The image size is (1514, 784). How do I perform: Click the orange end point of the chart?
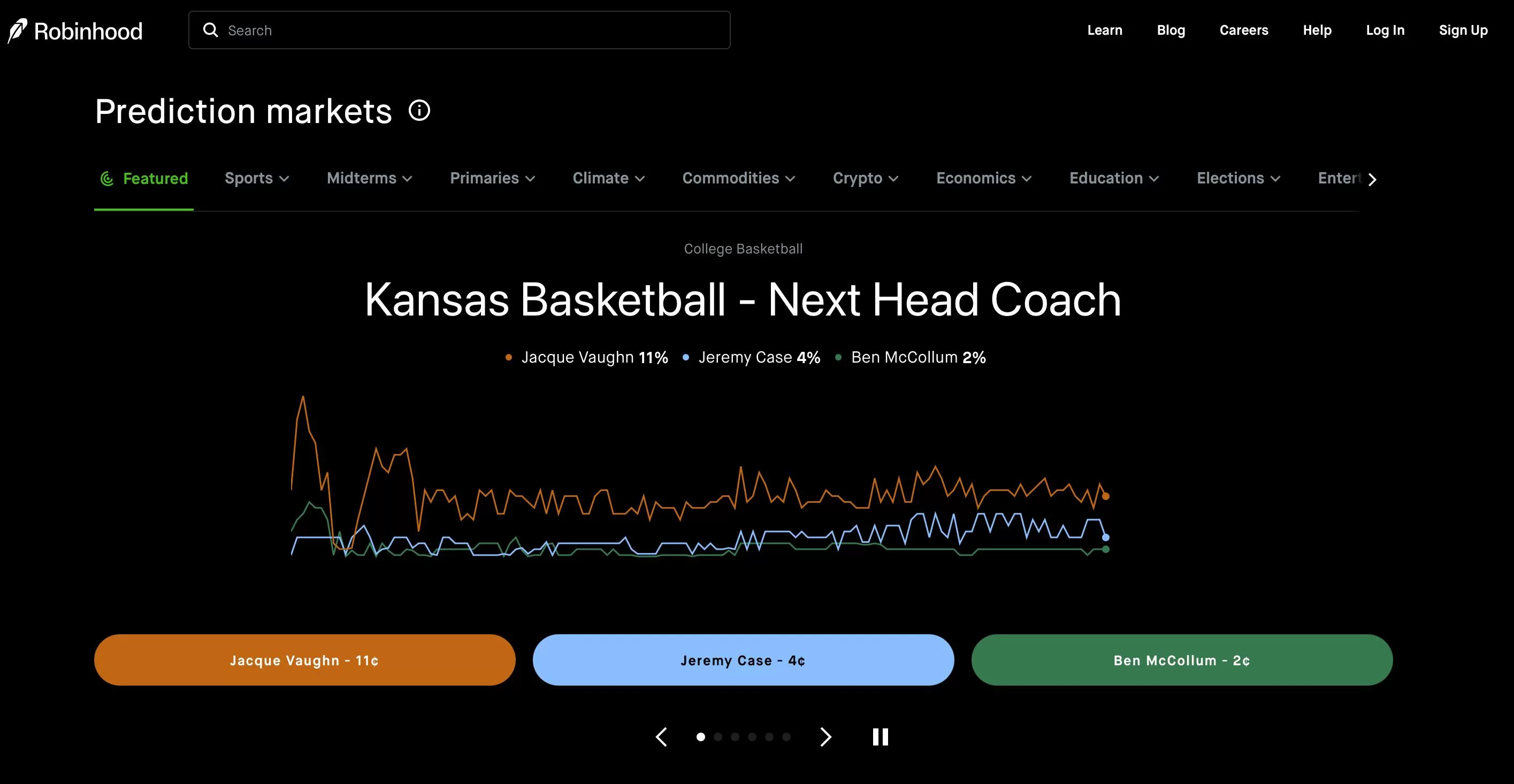pos(1105,496)
